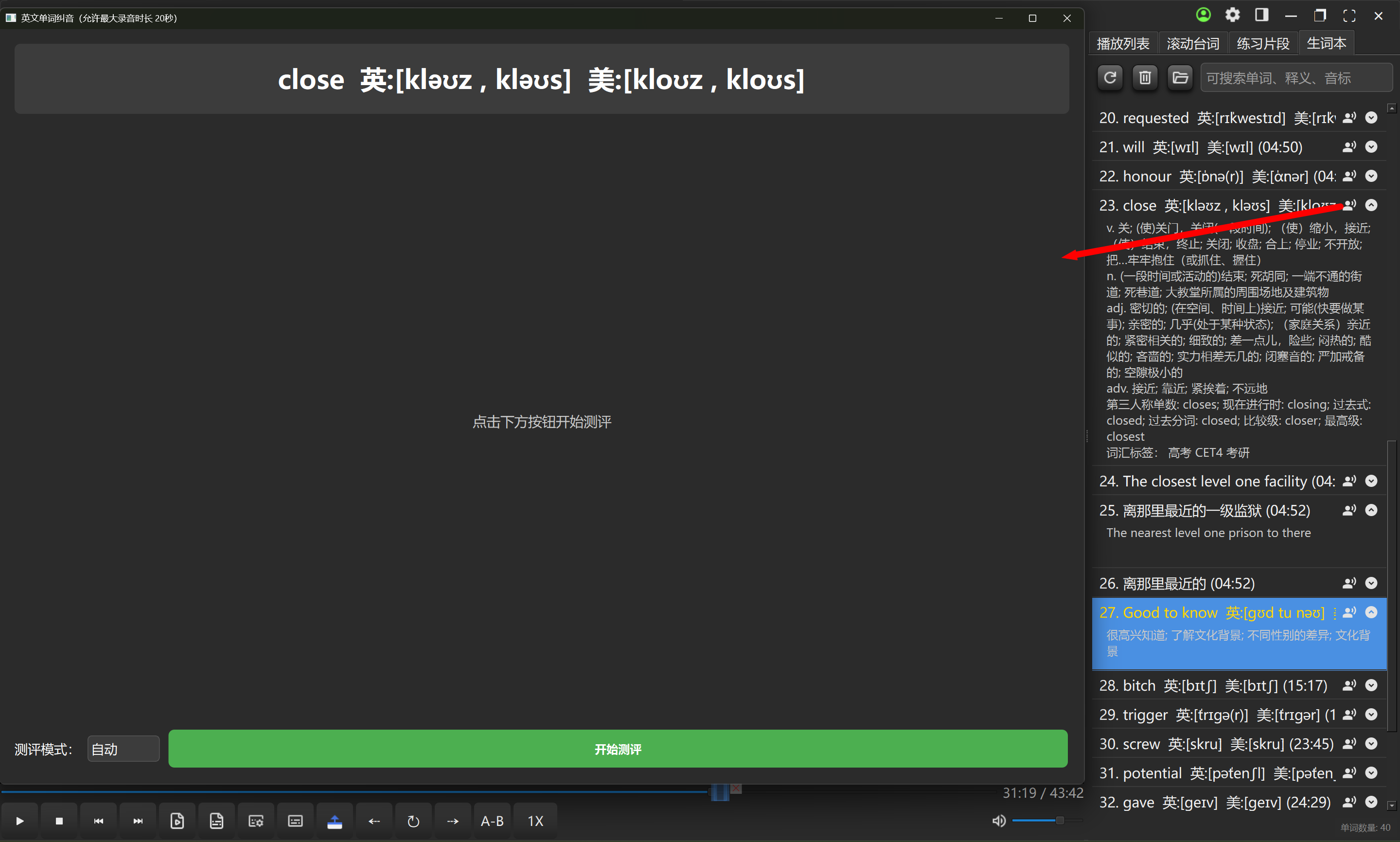
Task: Open the 测评模式 dropdown set to 自动
Action: [x=123, y=749]
